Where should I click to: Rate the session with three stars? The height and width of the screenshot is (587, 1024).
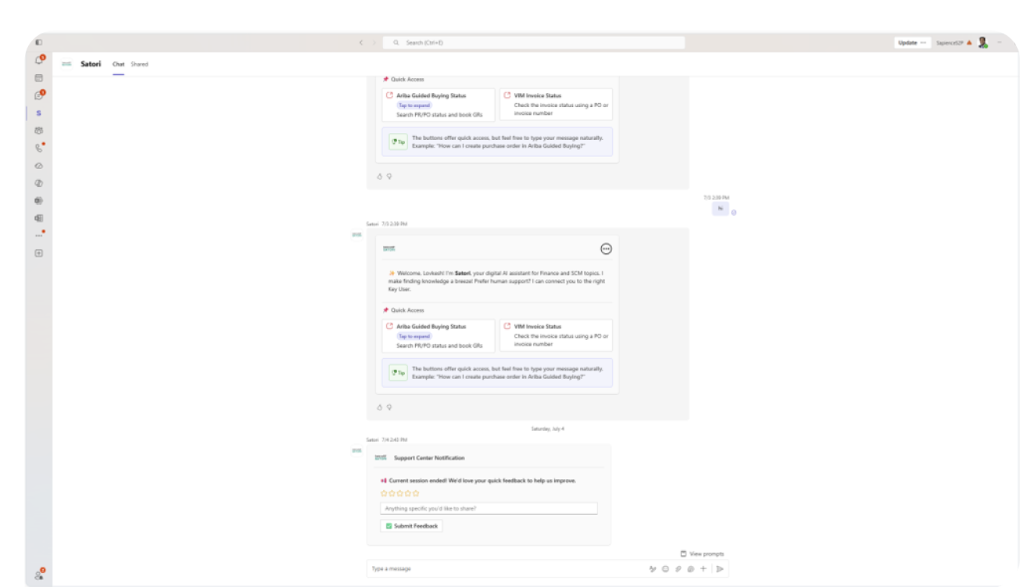tap(400, 494)
